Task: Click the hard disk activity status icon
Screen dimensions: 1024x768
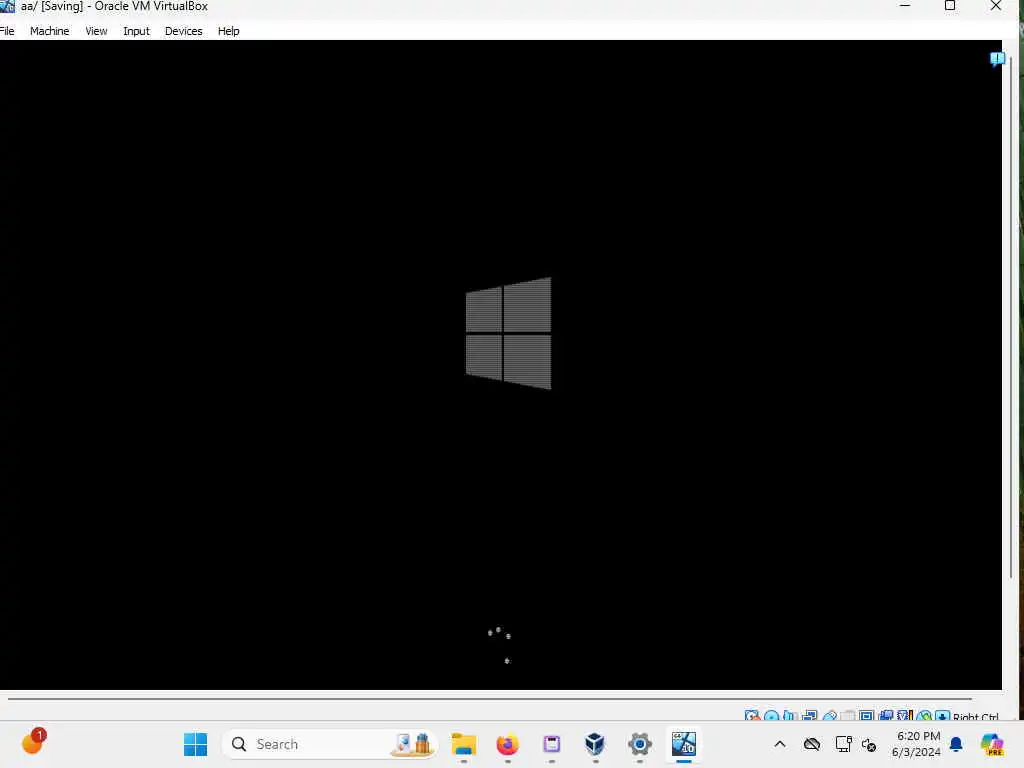Action: coord(752,716)
